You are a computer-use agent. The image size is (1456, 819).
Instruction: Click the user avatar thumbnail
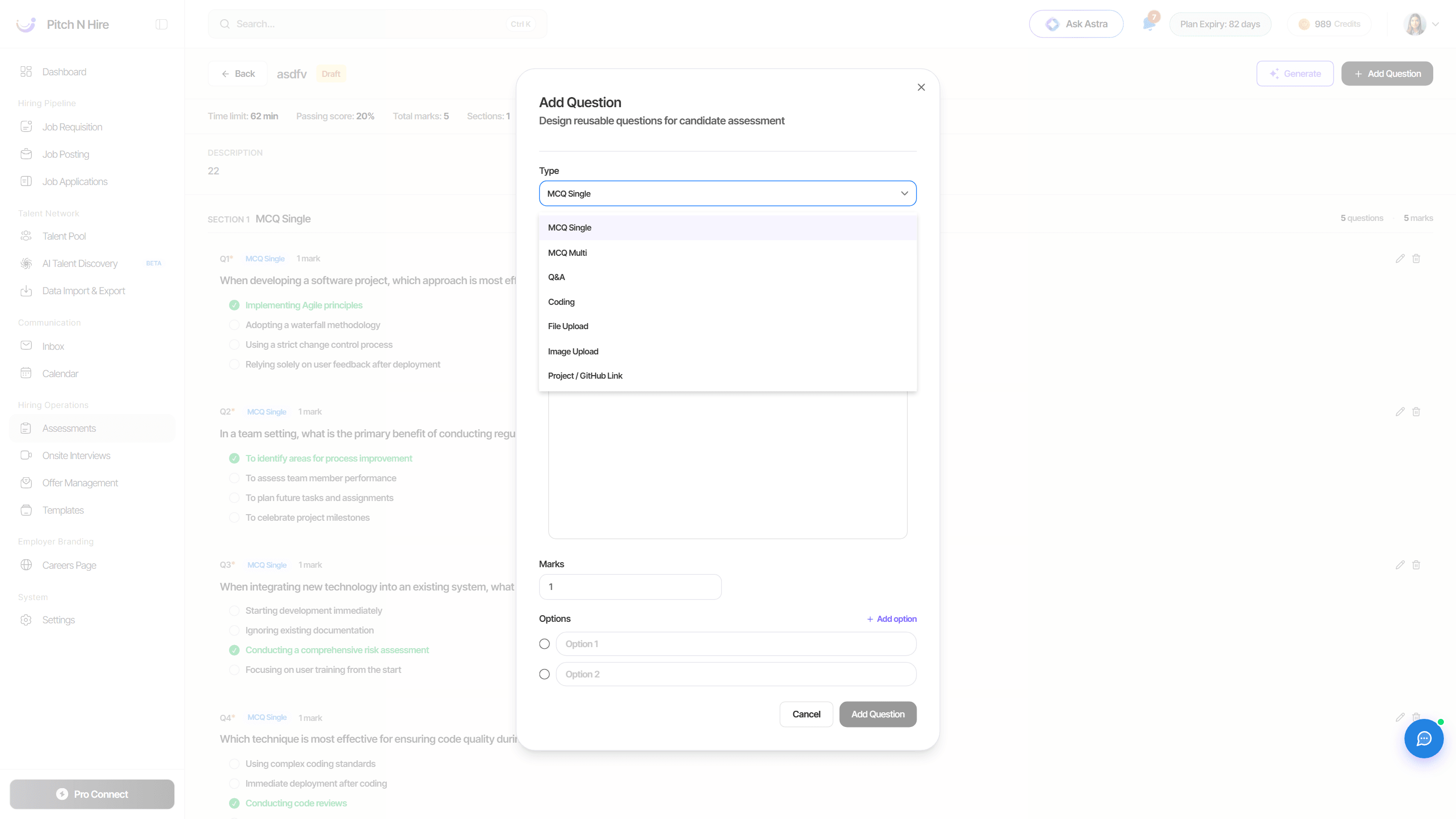[x=1415, y=24]
